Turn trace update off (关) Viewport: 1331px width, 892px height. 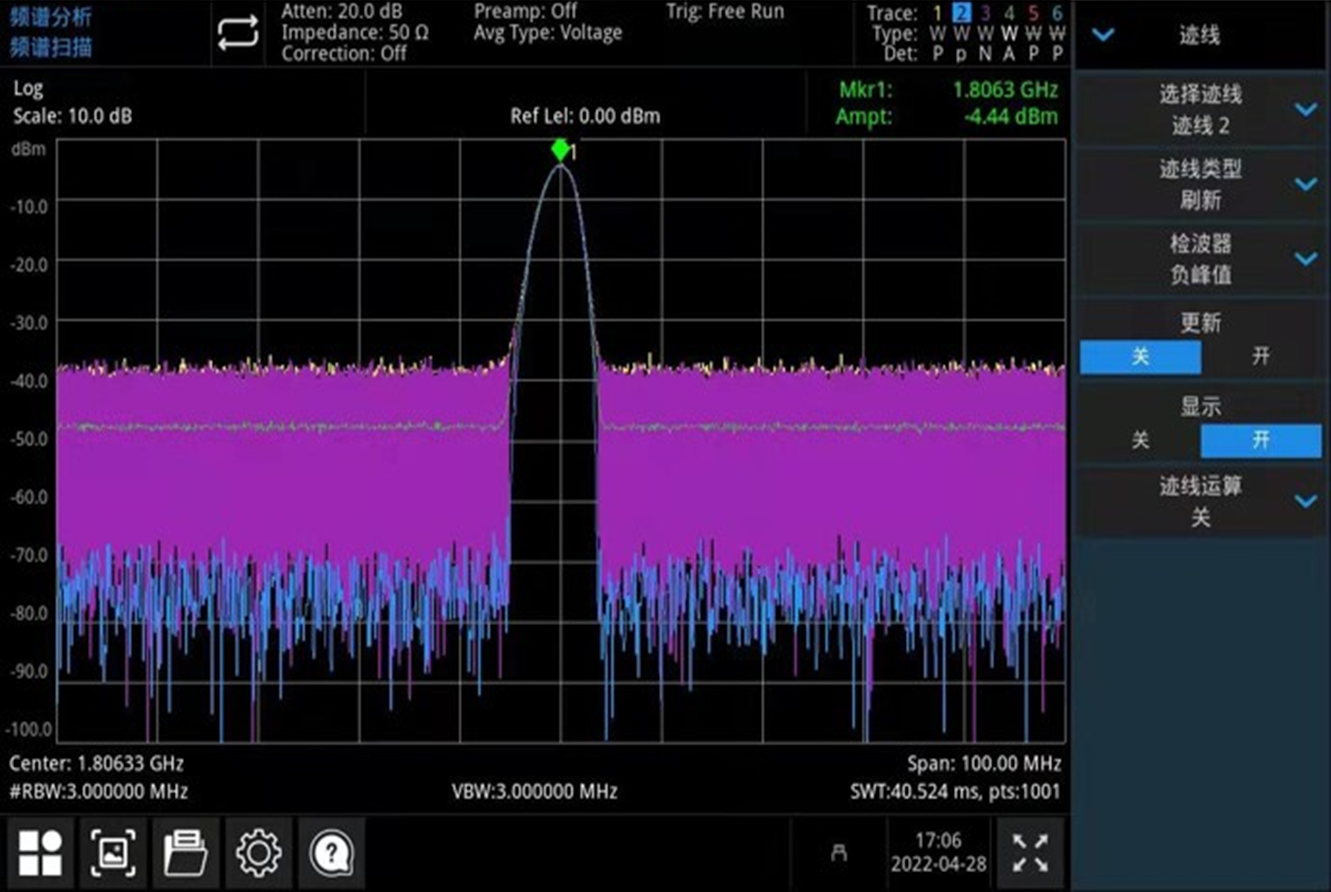click(x=1140, y=357)
